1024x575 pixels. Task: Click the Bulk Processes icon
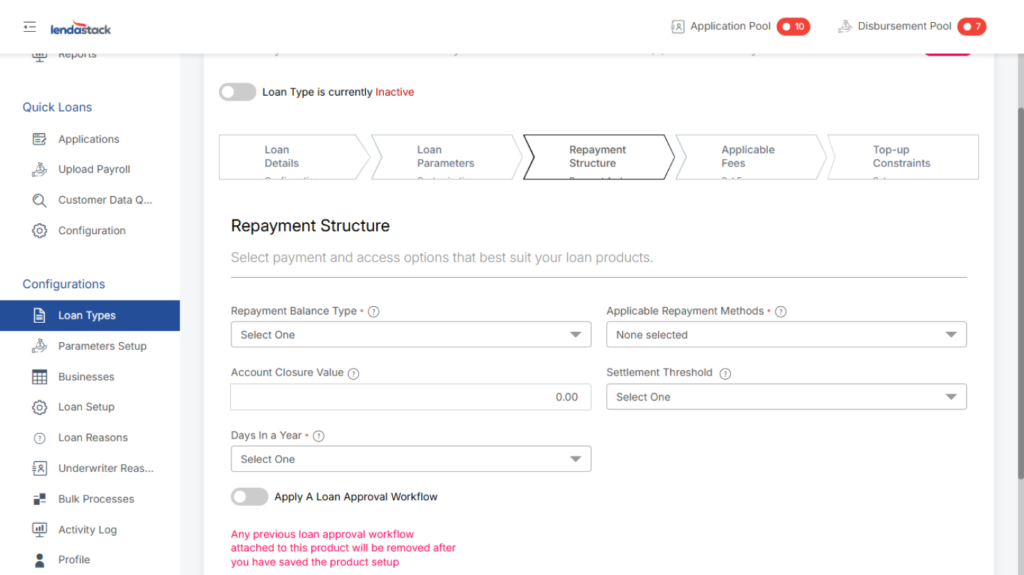pos(40,499)
